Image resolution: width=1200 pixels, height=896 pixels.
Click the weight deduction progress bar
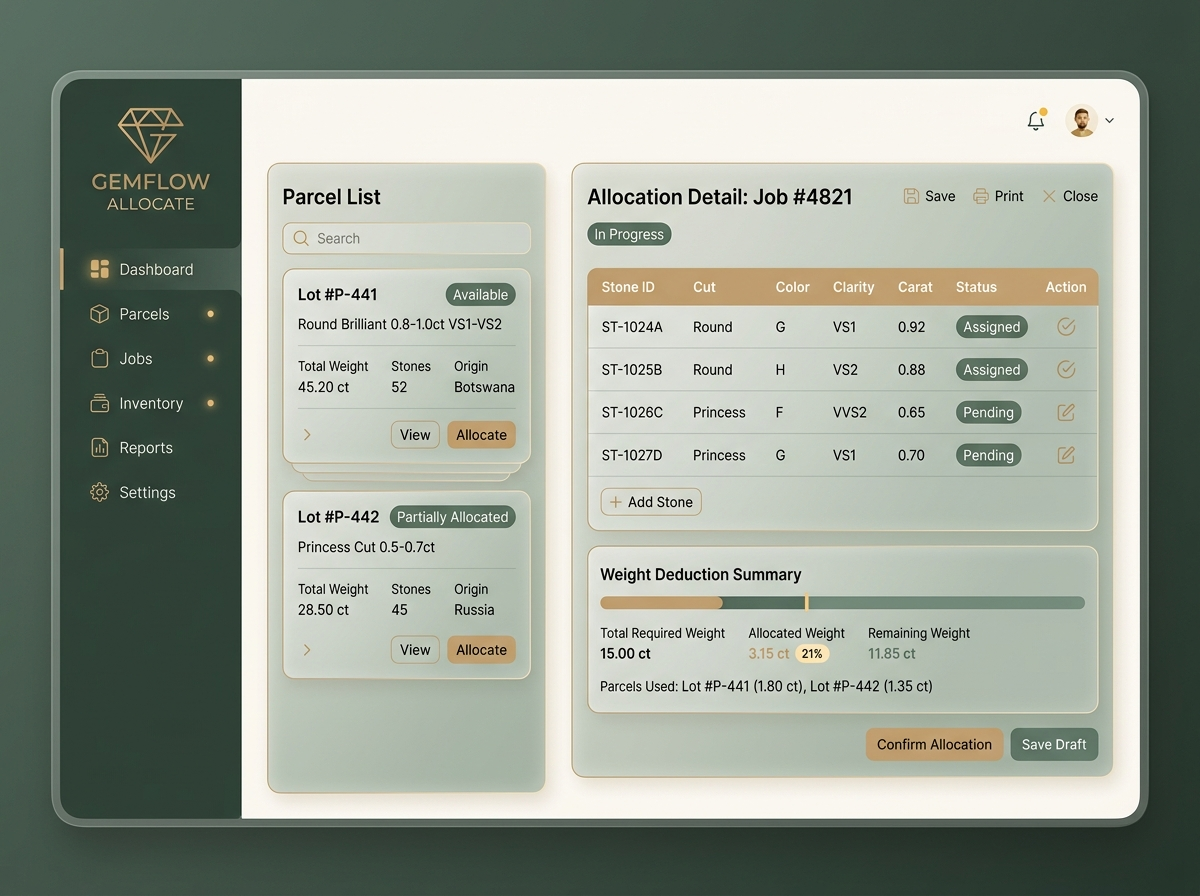tap(842, 603)
